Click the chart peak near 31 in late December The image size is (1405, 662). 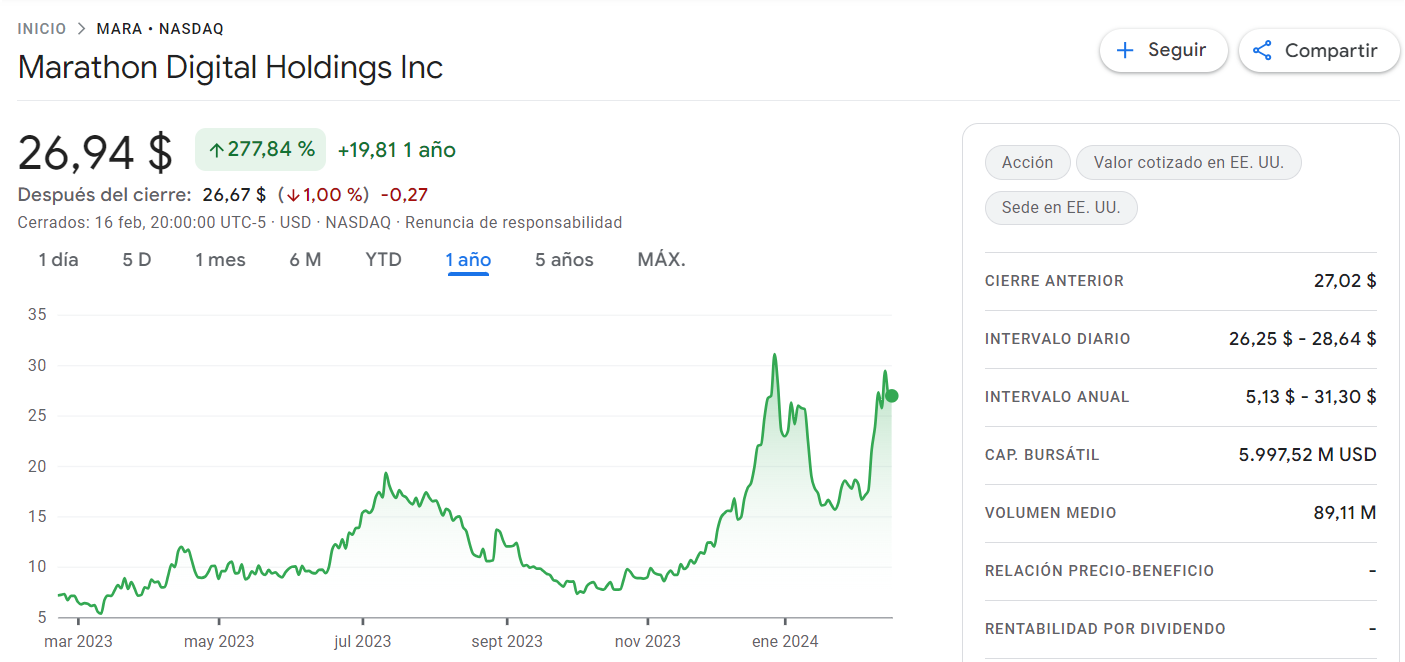(774, 355)
